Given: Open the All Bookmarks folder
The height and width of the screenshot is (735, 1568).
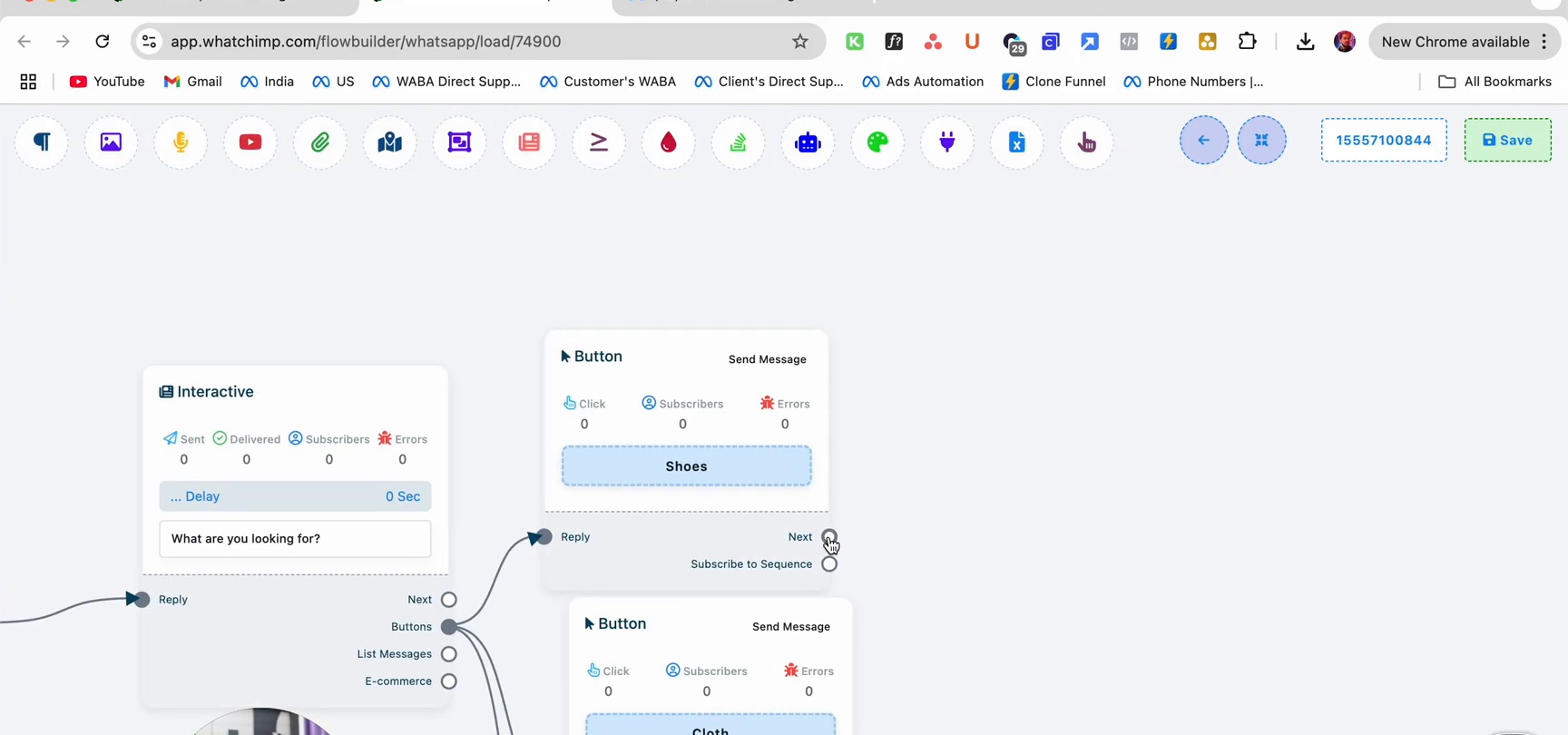Looking at the screenshot, I should click(x=1495, y=82).
